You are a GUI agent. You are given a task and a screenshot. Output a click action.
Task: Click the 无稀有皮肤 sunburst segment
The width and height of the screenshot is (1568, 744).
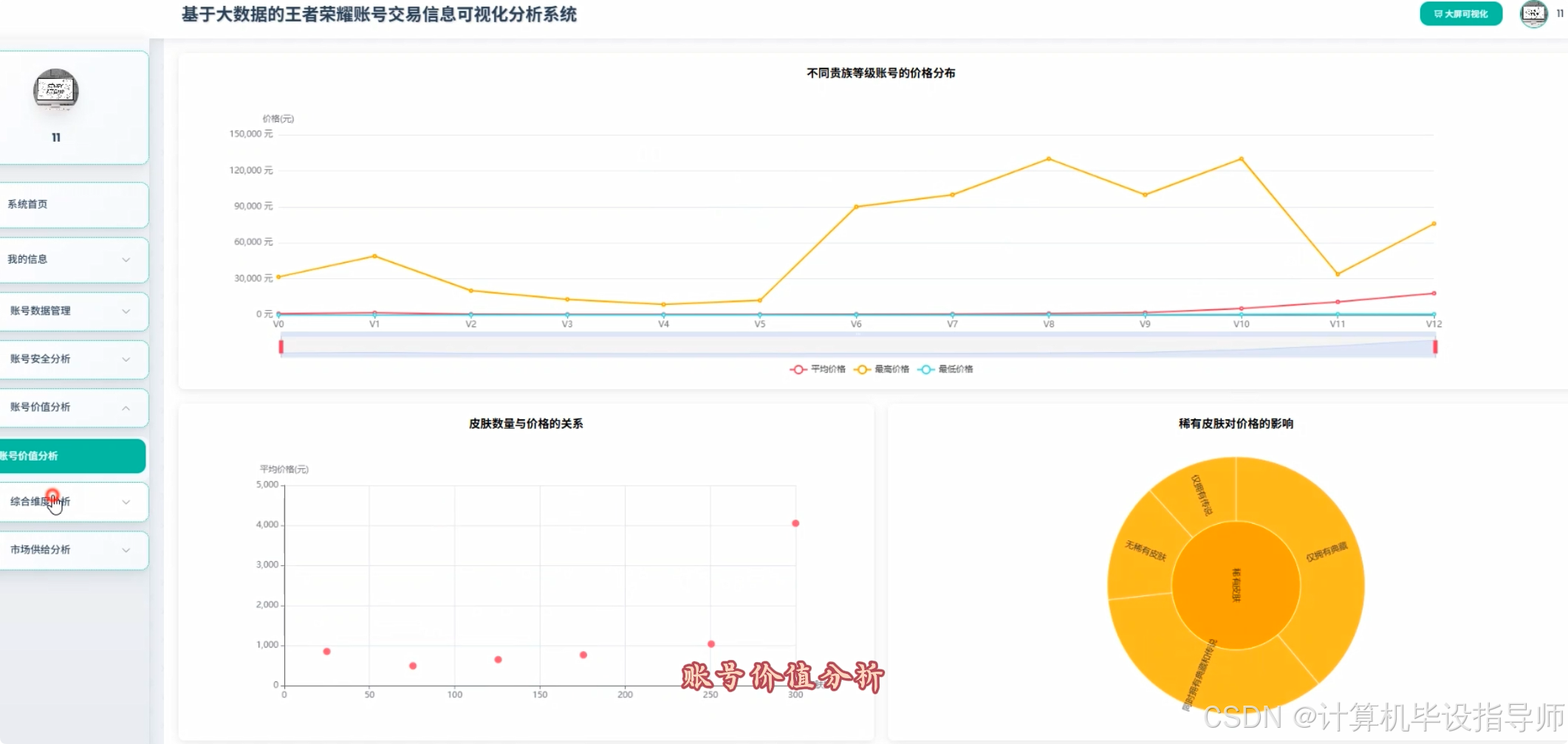(1145, 551)
